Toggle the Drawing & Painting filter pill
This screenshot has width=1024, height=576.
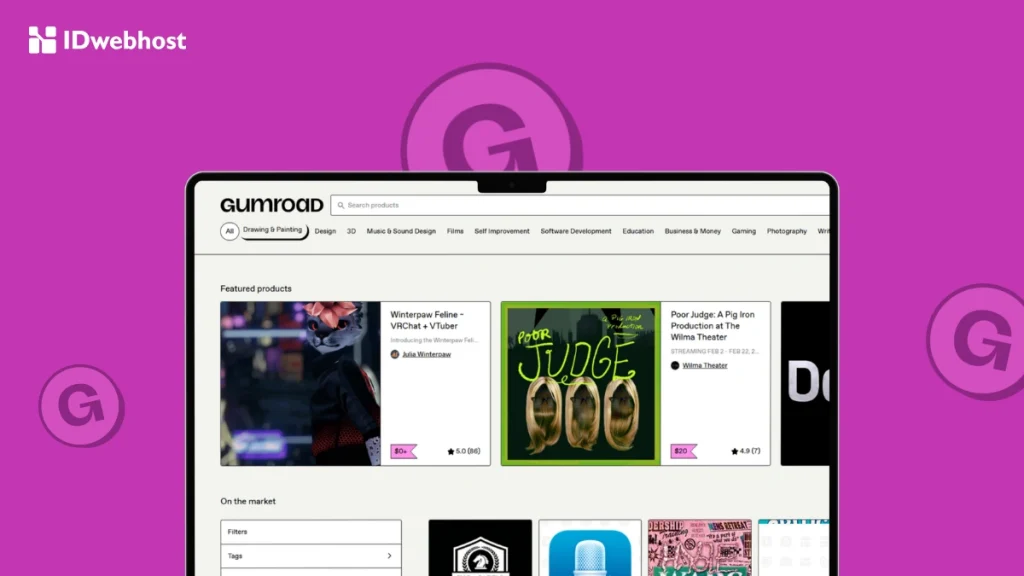pyautogui.click(x=271, y=230)
